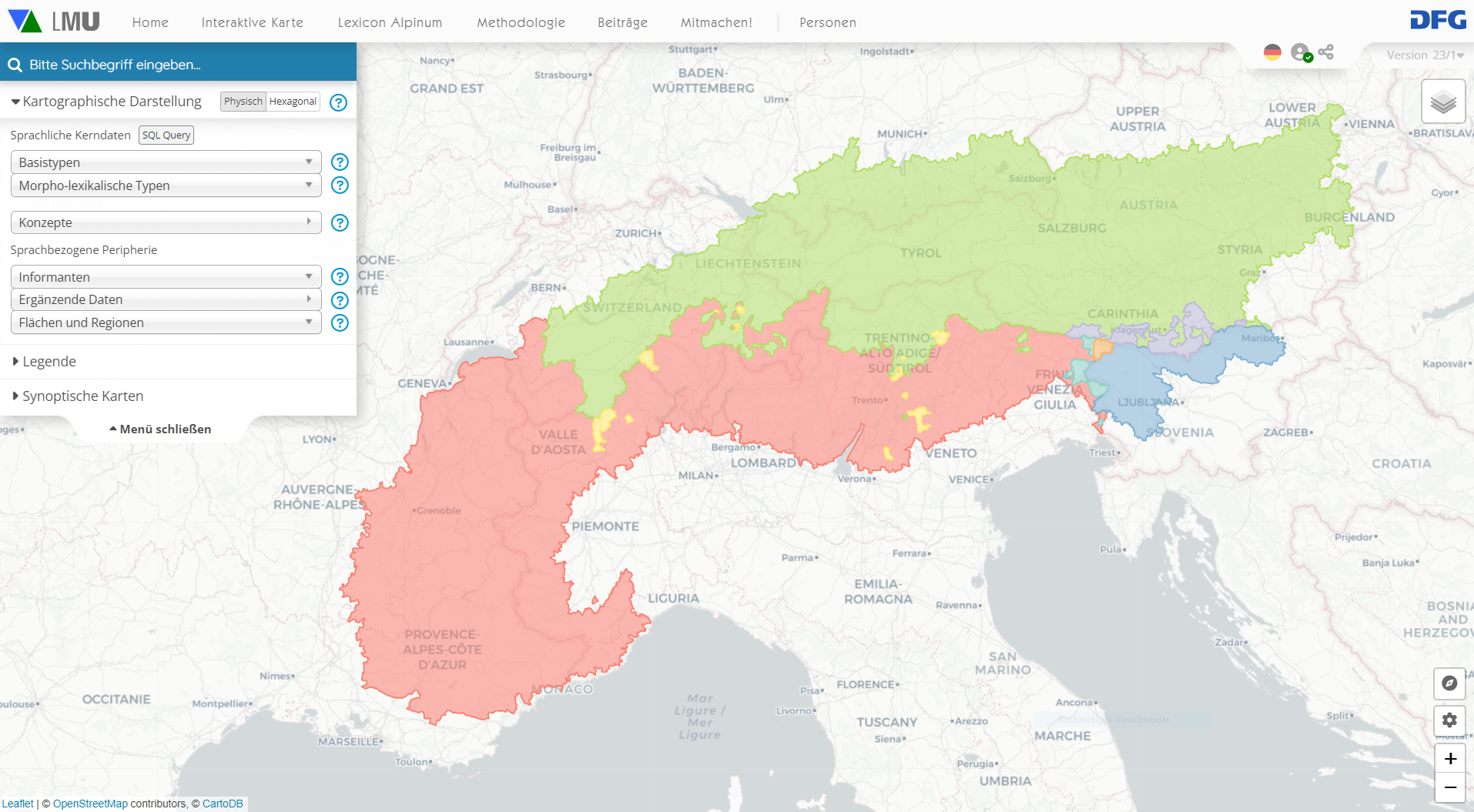This screenshot has height=812, width=1474.
Task: Go to the Methodologie menu item
Action: 521,22
